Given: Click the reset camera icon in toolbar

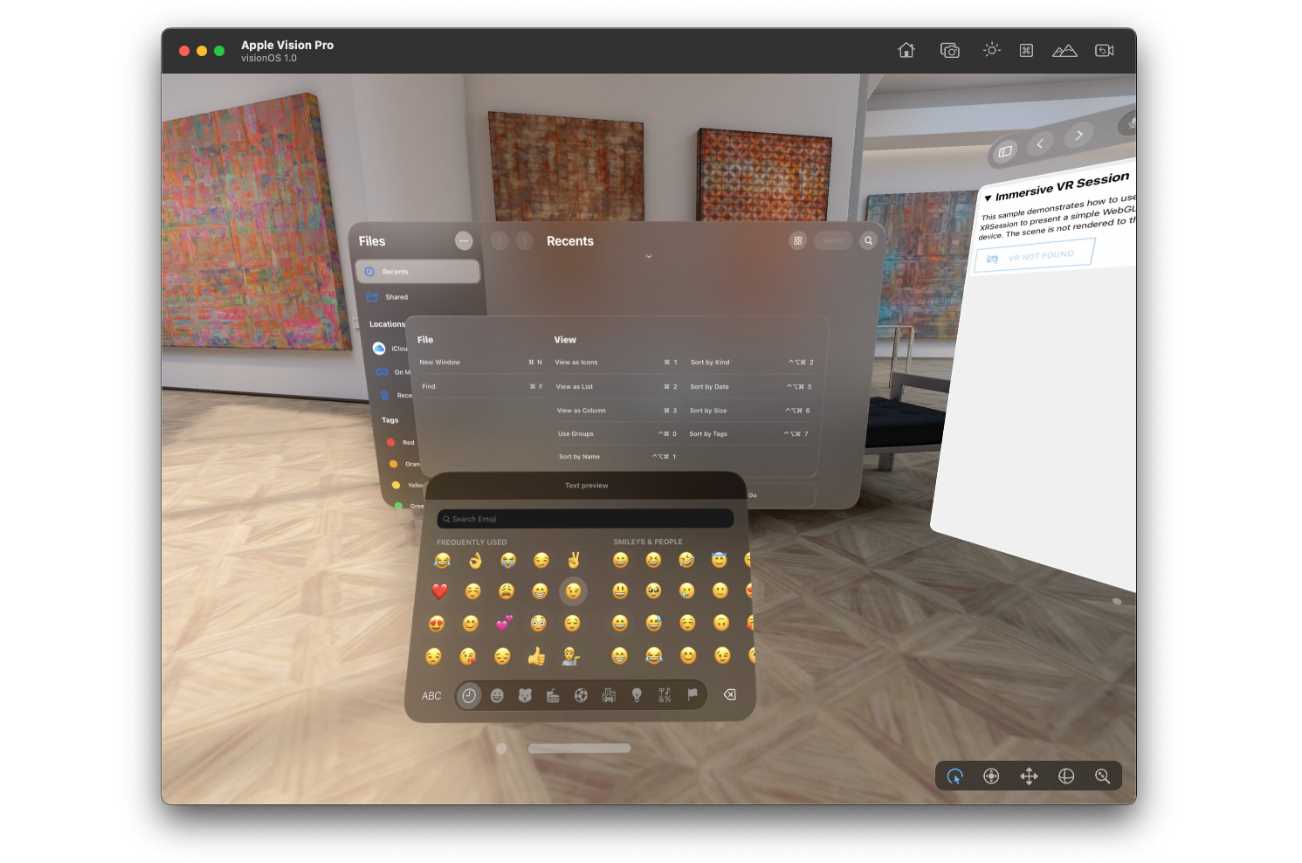Looking at the screenshot, I should (x=1104, y=50).
